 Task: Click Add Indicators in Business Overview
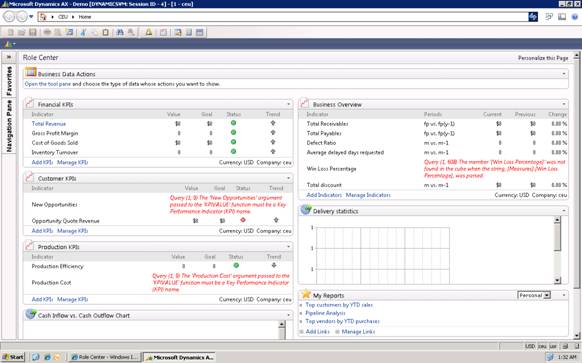[324, 195]
